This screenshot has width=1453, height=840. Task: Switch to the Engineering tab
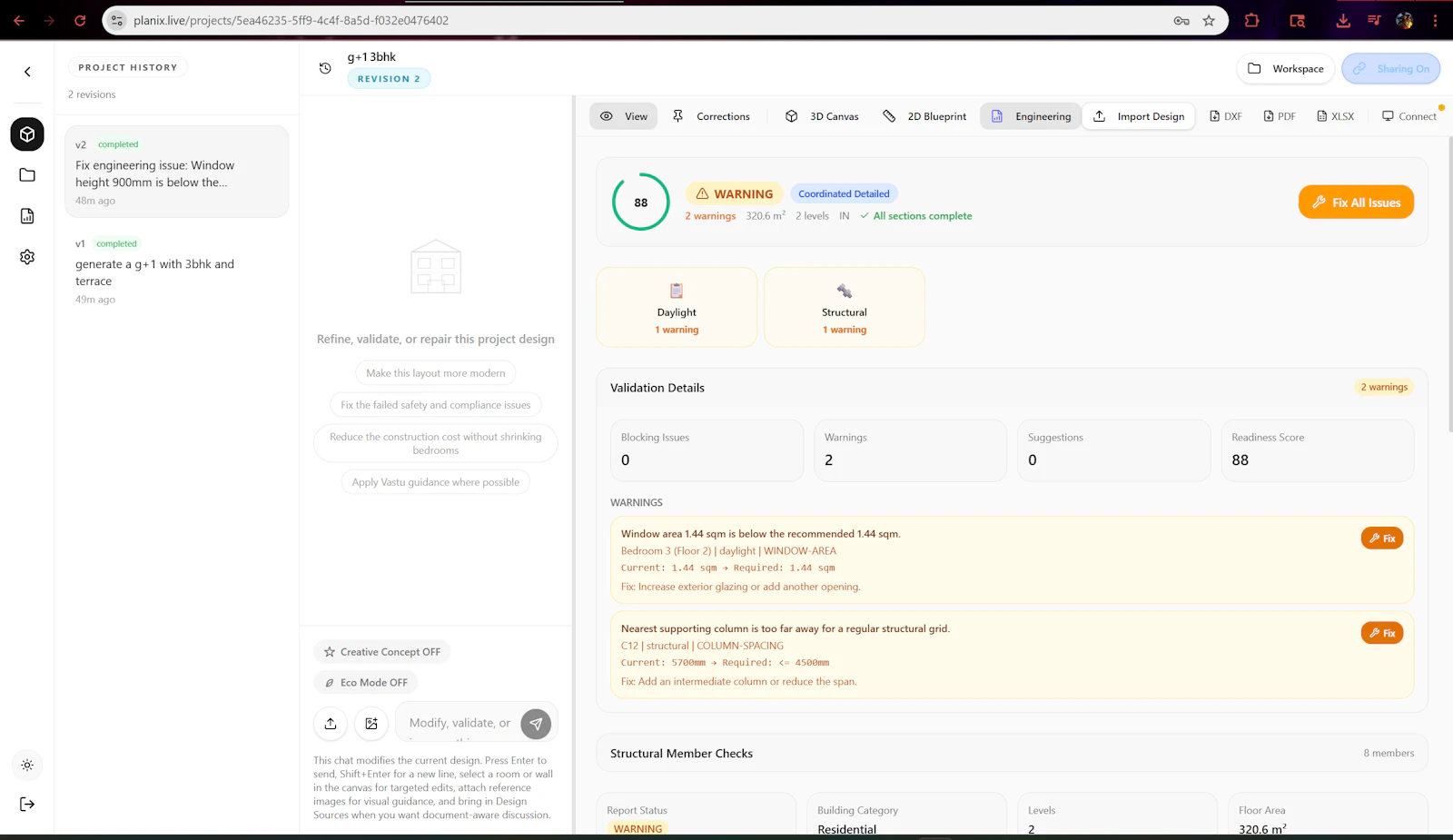coord(1030,116)
